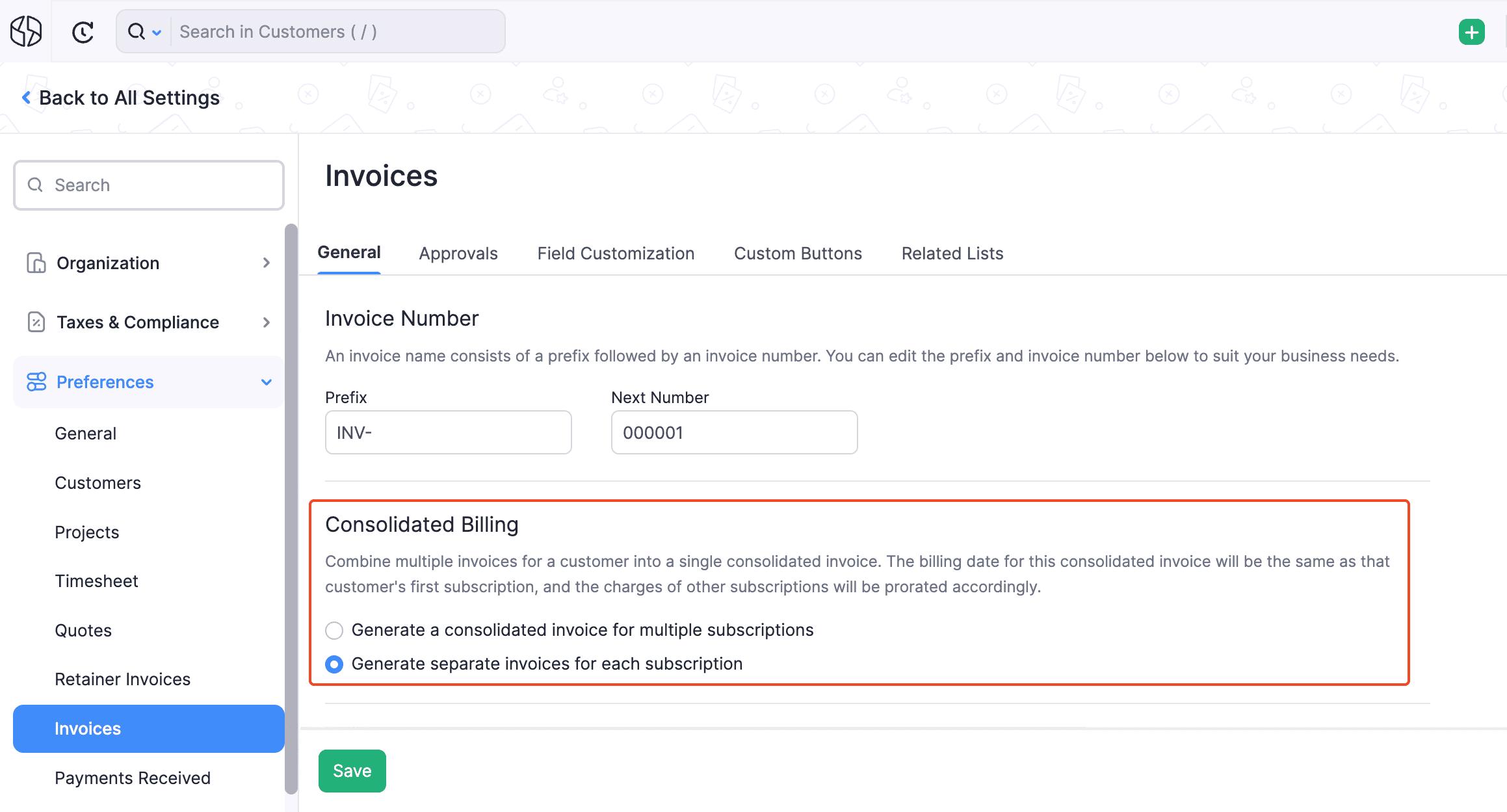
Task: Click the sidebar vertical scrollbar
Action: (x=291, y=508)
